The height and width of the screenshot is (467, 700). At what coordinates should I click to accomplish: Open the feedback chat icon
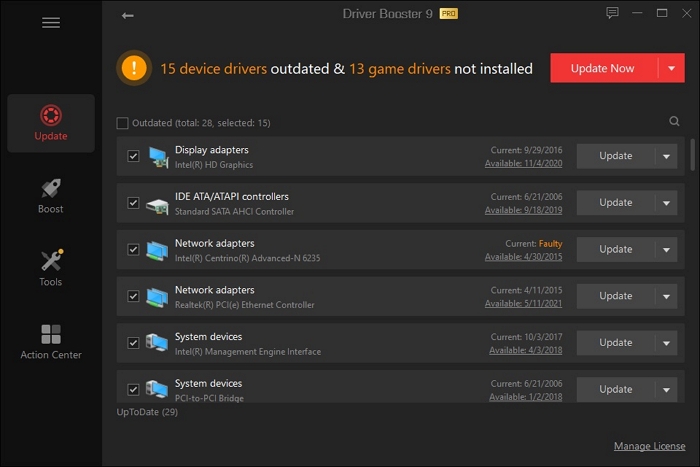pos(612,13)
